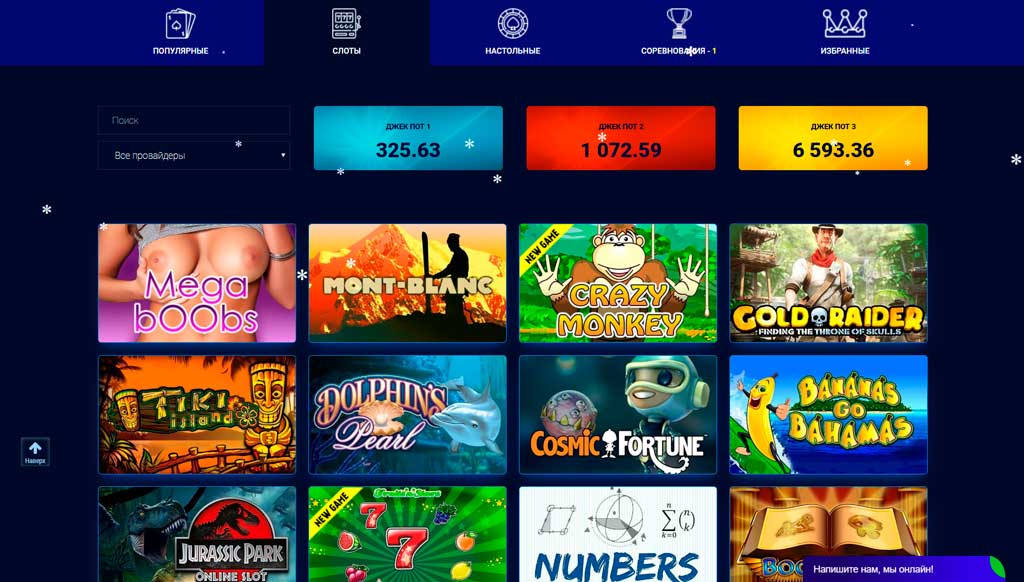Launch the Dolphin's Pearl slot
1024x582 pixels.
tap(408, 415)
